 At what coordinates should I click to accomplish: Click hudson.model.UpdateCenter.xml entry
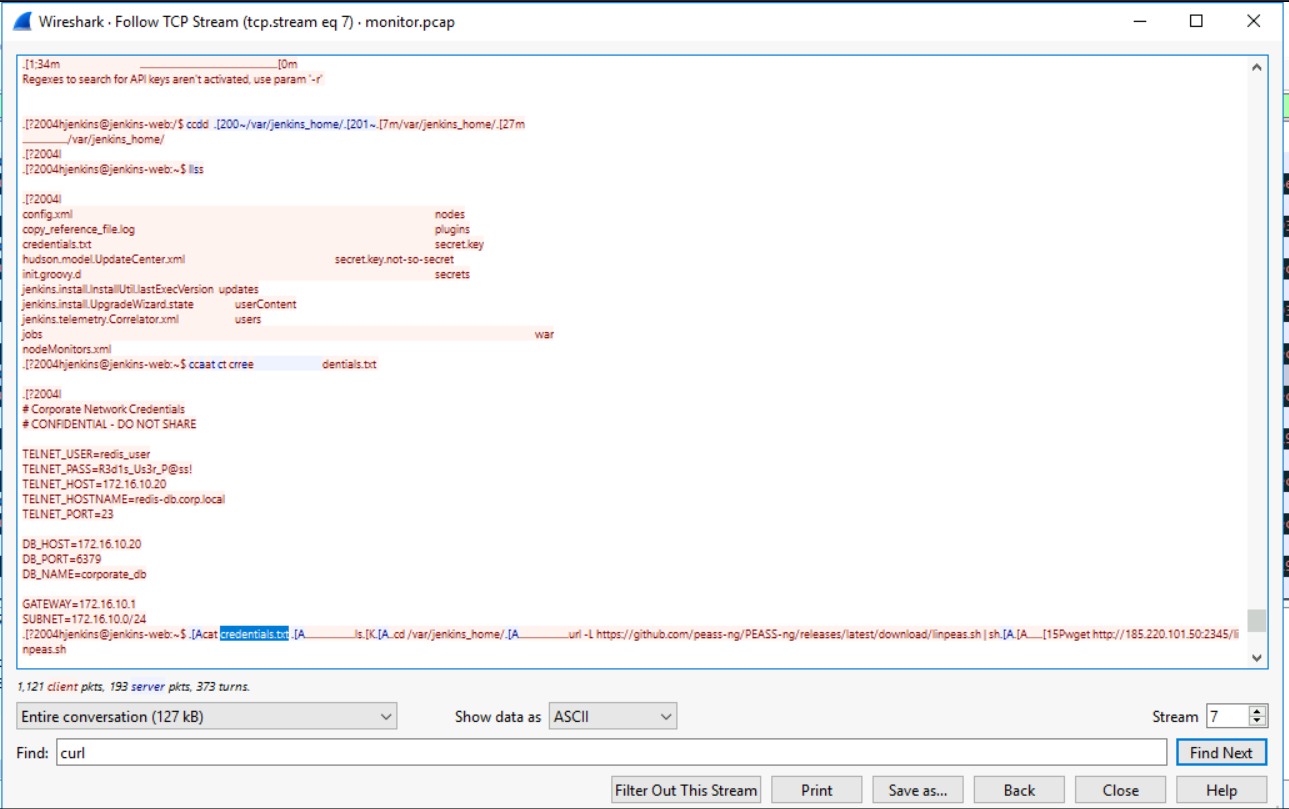pos(103,259)
